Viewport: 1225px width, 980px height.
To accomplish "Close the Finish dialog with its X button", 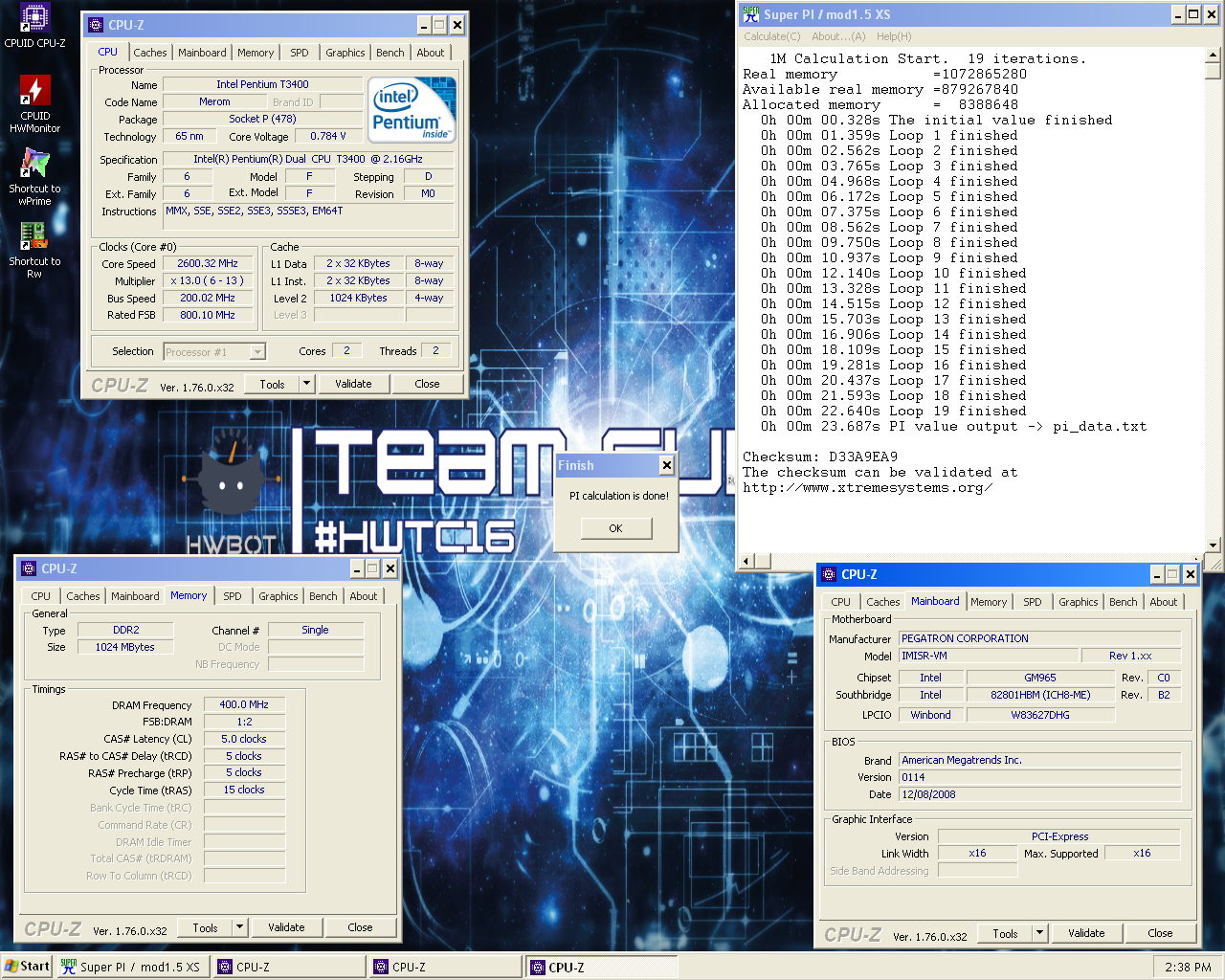I will pyautogui.click(x=667, y=465).
